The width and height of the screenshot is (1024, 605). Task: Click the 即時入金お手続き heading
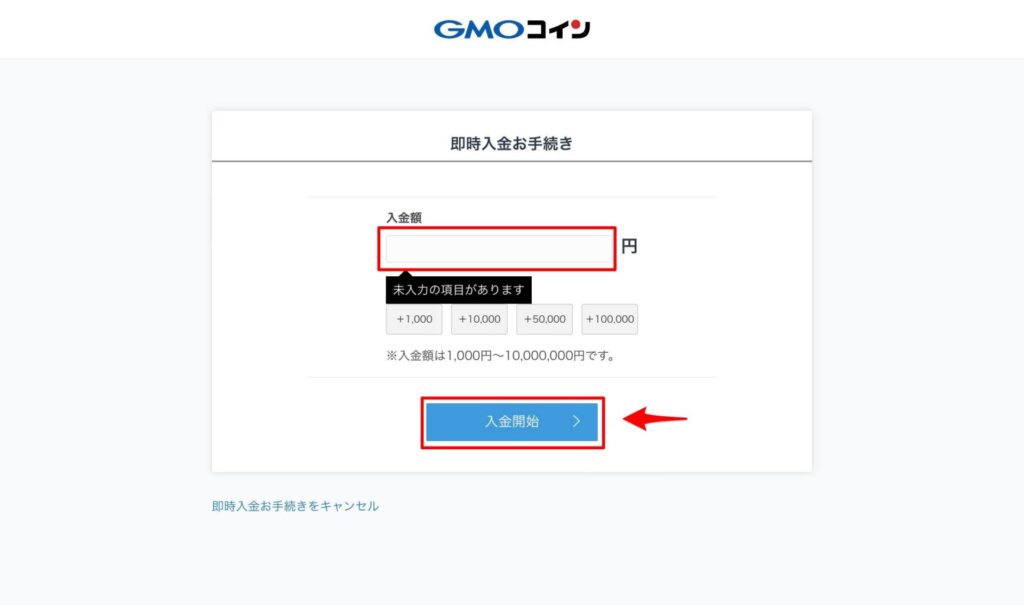(512, 144)
